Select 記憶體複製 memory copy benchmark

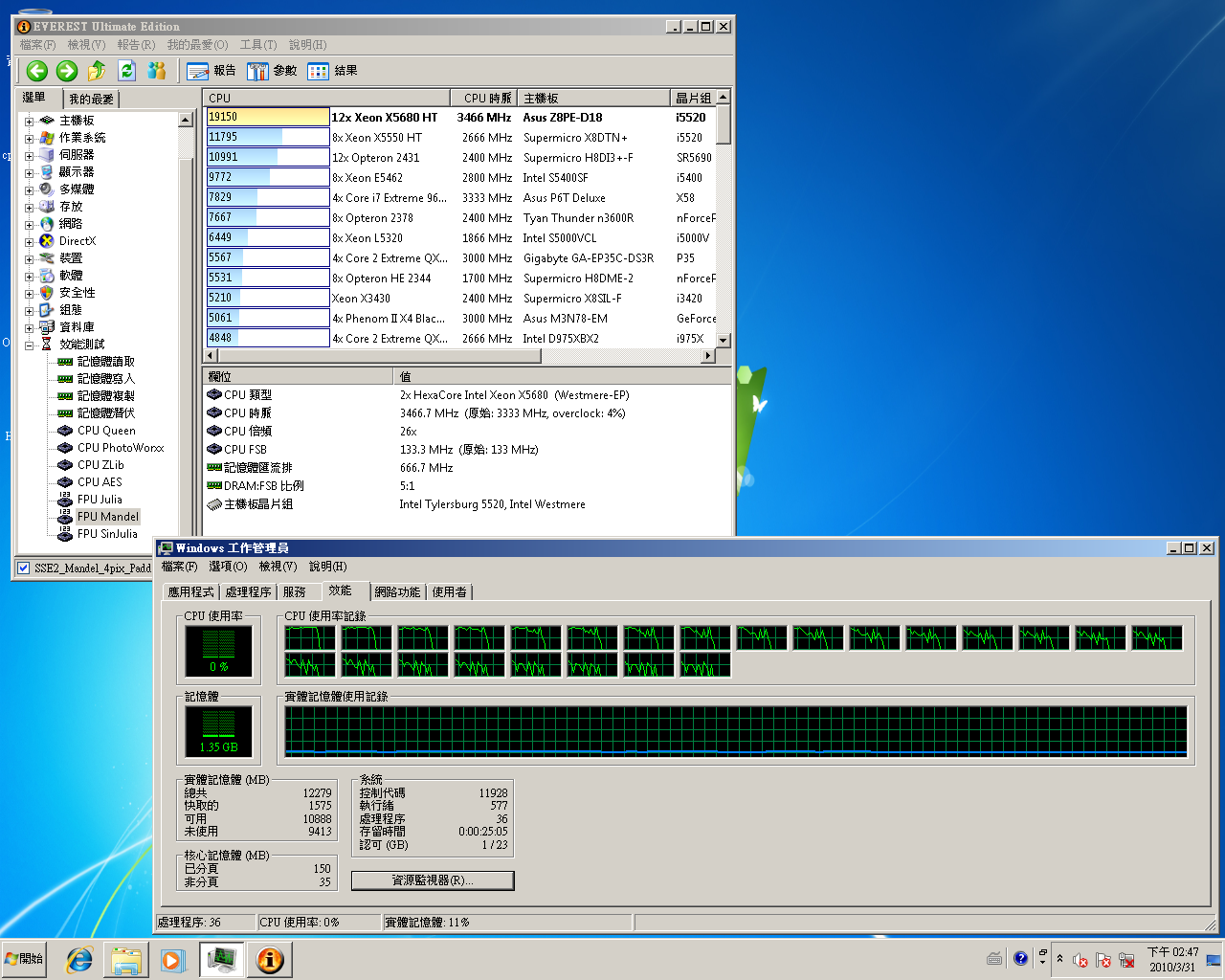point(106,396)
